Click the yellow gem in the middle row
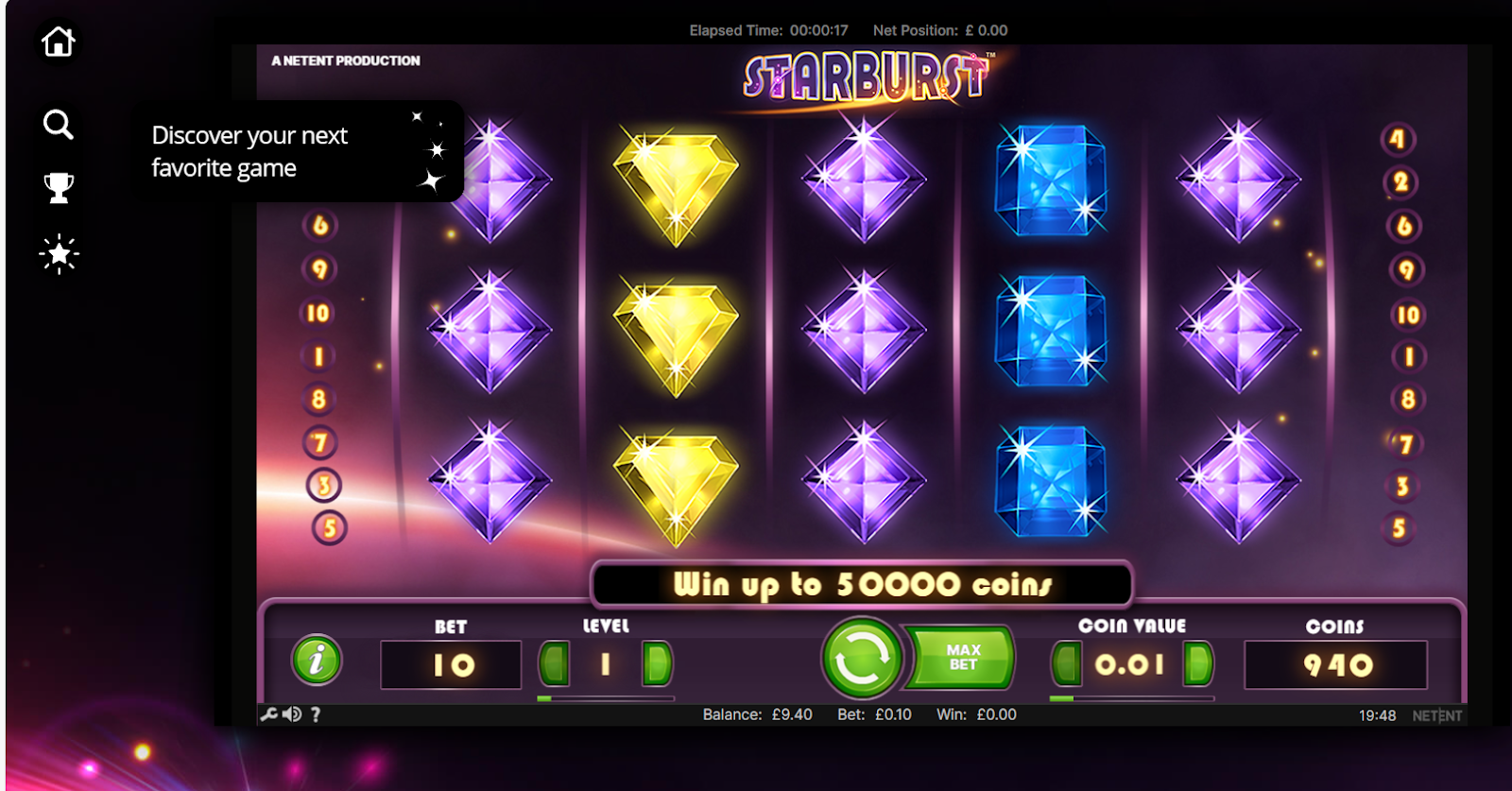The width and height of the screenshot is (1512, 791). (677, 333)
